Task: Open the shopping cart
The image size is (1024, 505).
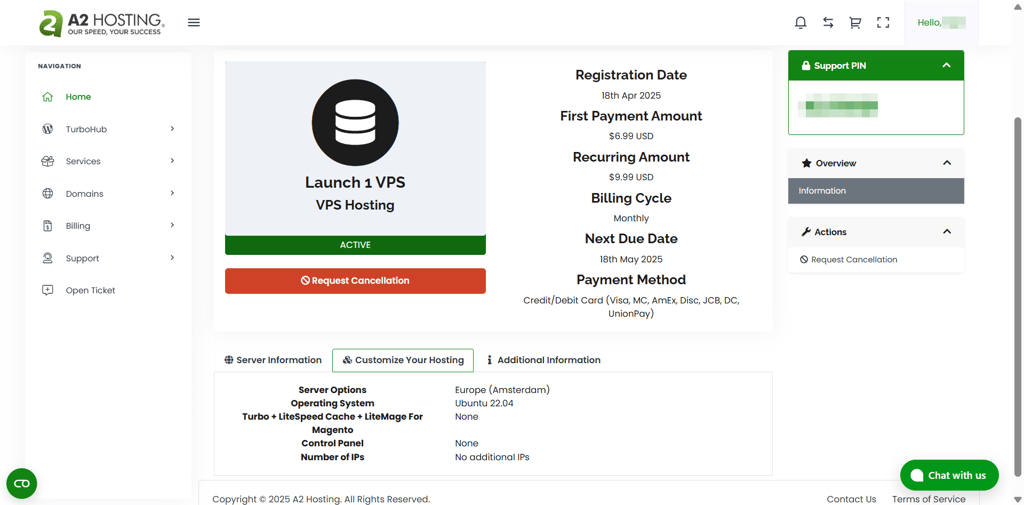Action: coord(855,22)
